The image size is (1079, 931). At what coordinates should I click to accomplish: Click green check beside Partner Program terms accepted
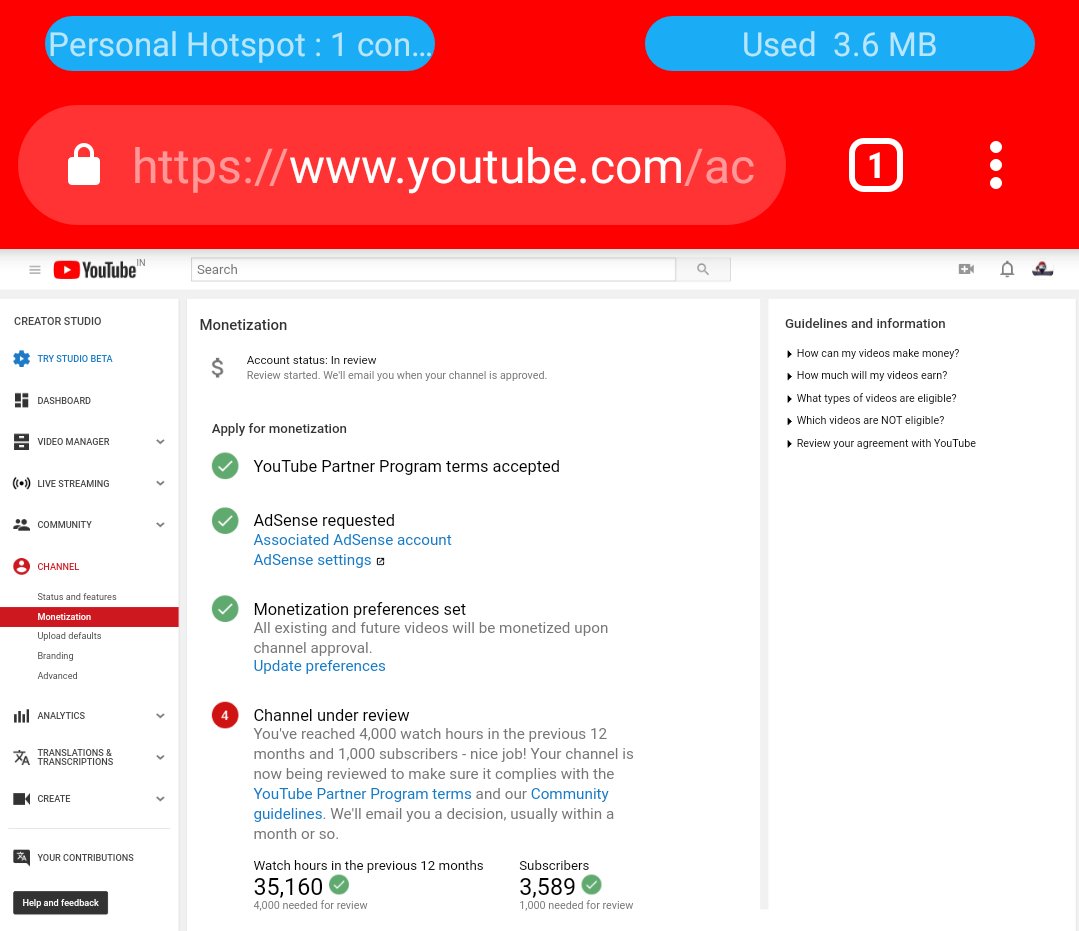click(225, 466)
